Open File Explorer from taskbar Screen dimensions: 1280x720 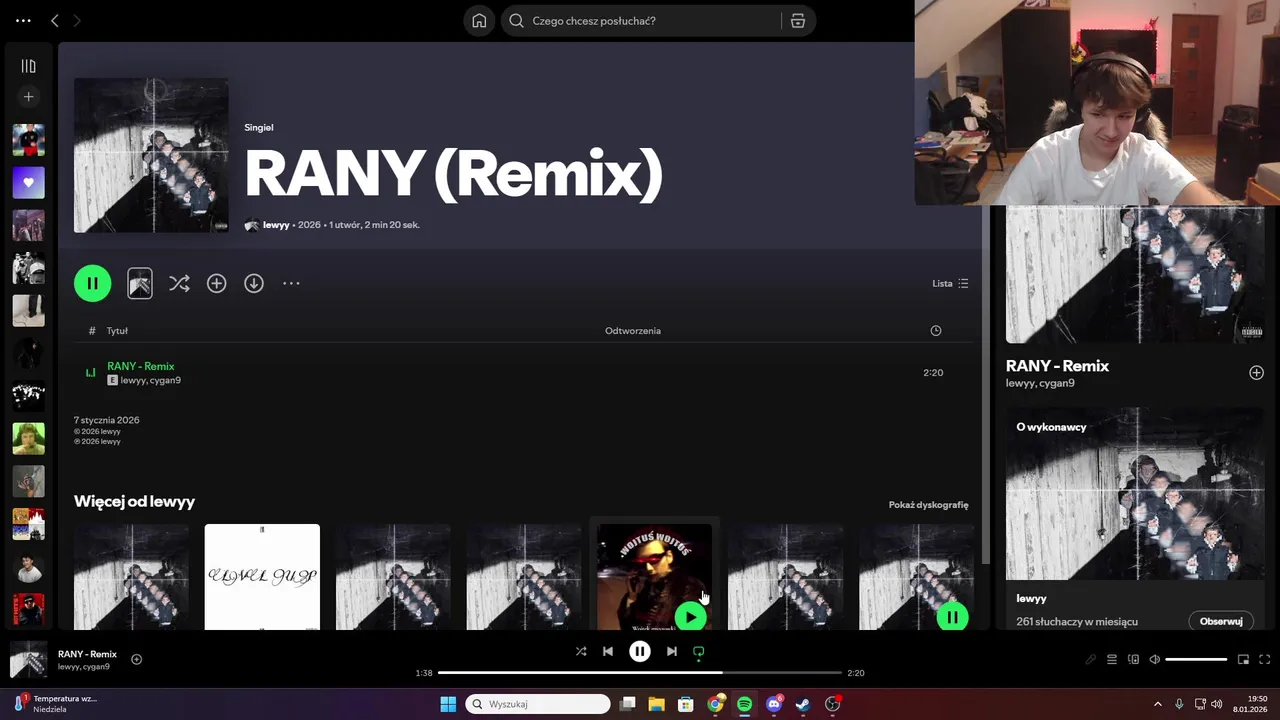(x=657, y=704)
